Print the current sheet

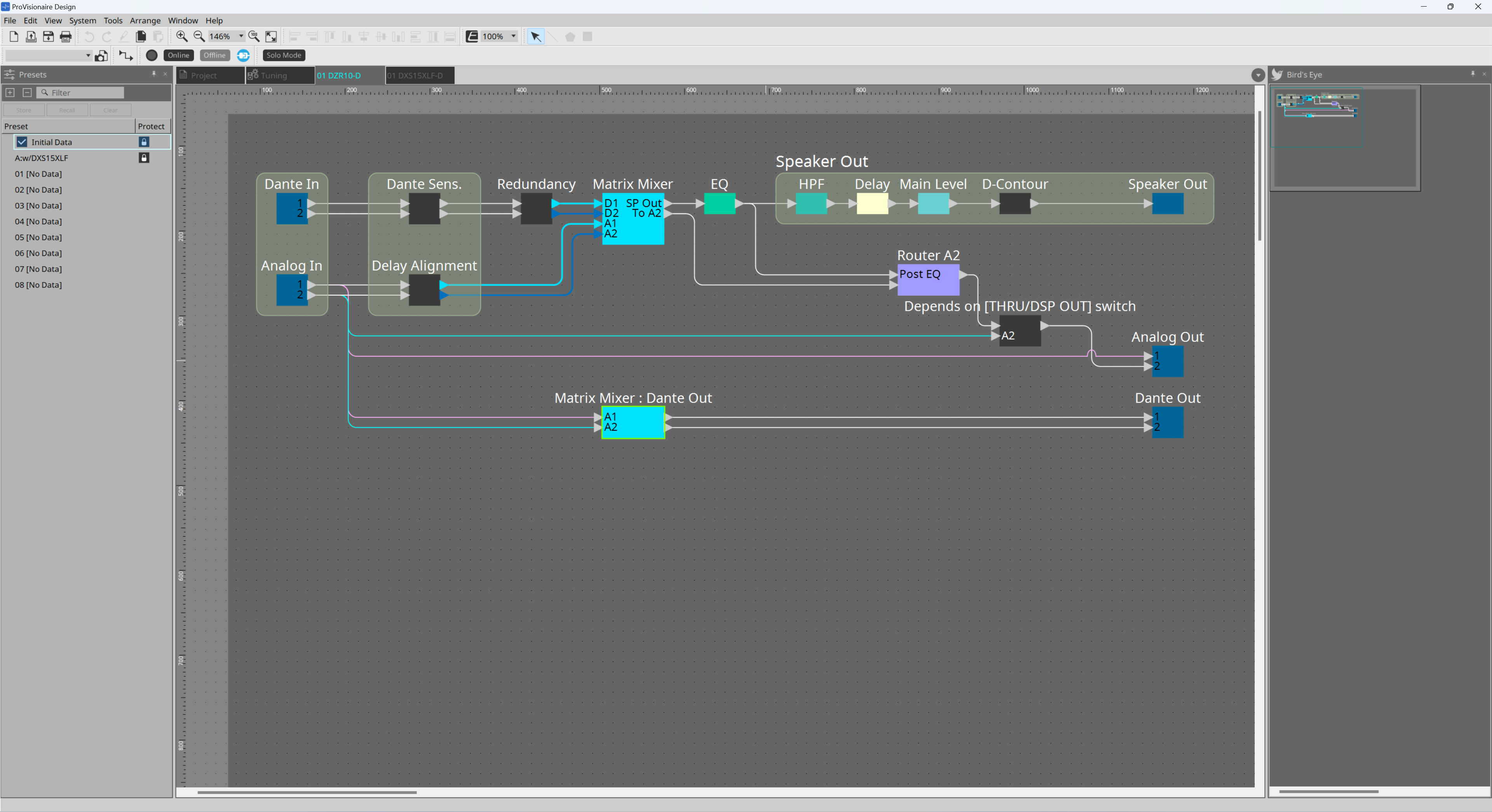pyautogui.click(x=66, y=37)
